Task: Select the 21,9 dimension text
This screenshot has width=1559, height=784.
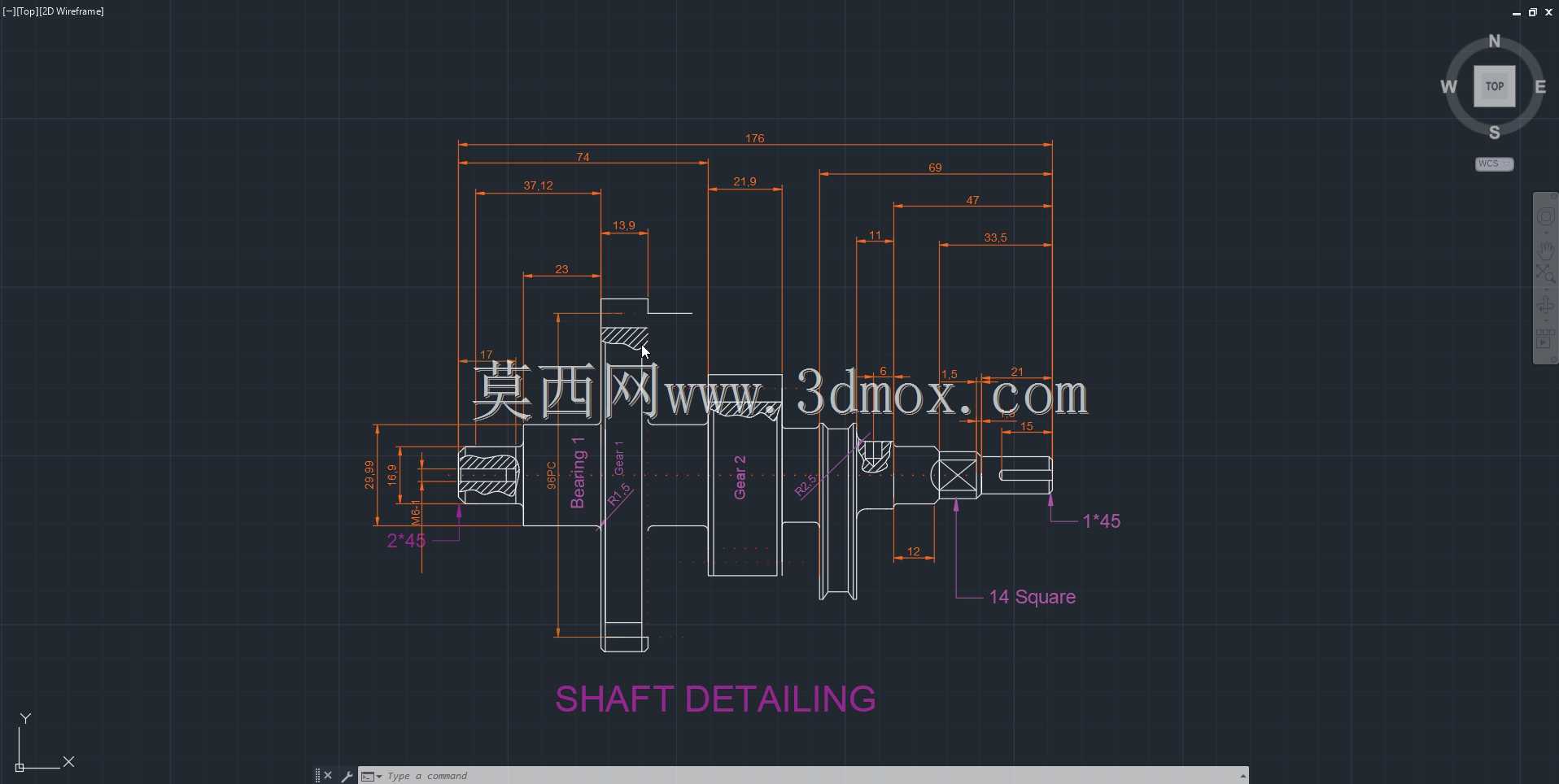Action: [745, 181]
